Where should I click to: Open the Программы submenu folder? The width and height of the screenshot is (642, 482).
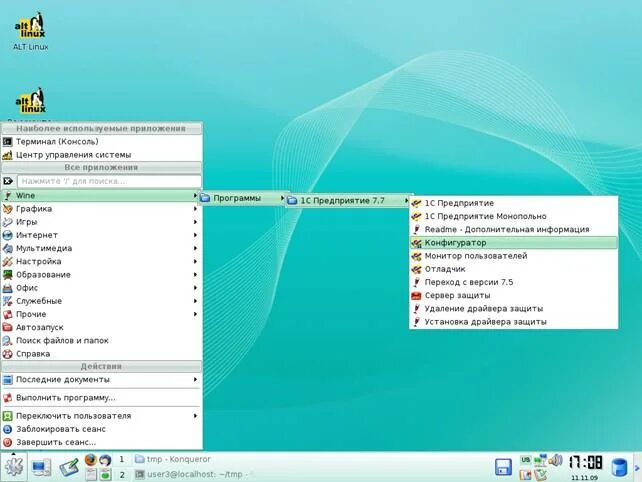click(x=242, y=198)
